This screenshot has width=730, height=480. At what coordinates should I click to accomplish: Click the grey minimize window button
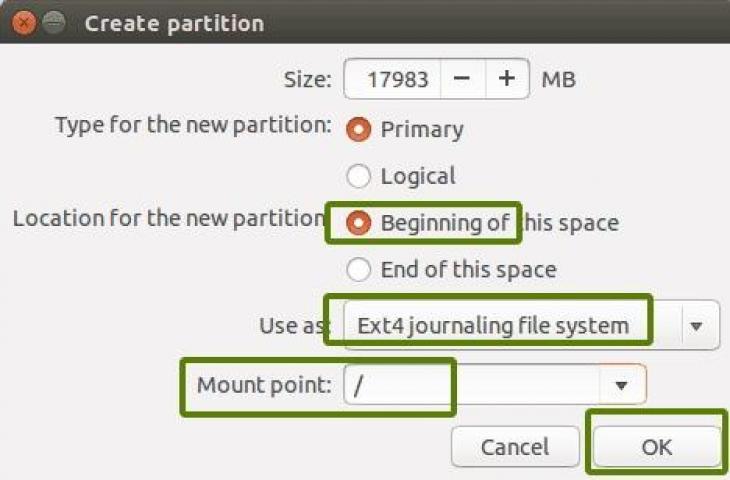click(54, 22)
